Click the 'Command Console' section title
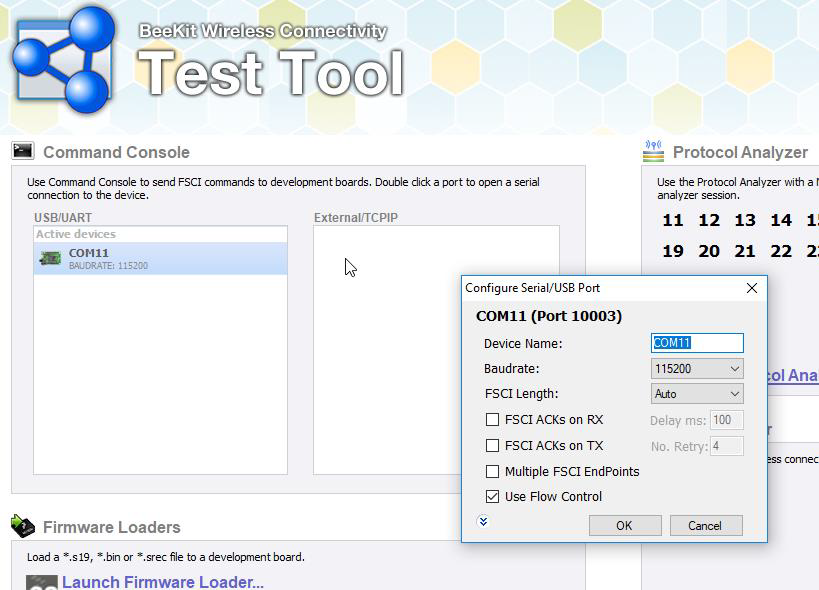 [116, 152]
